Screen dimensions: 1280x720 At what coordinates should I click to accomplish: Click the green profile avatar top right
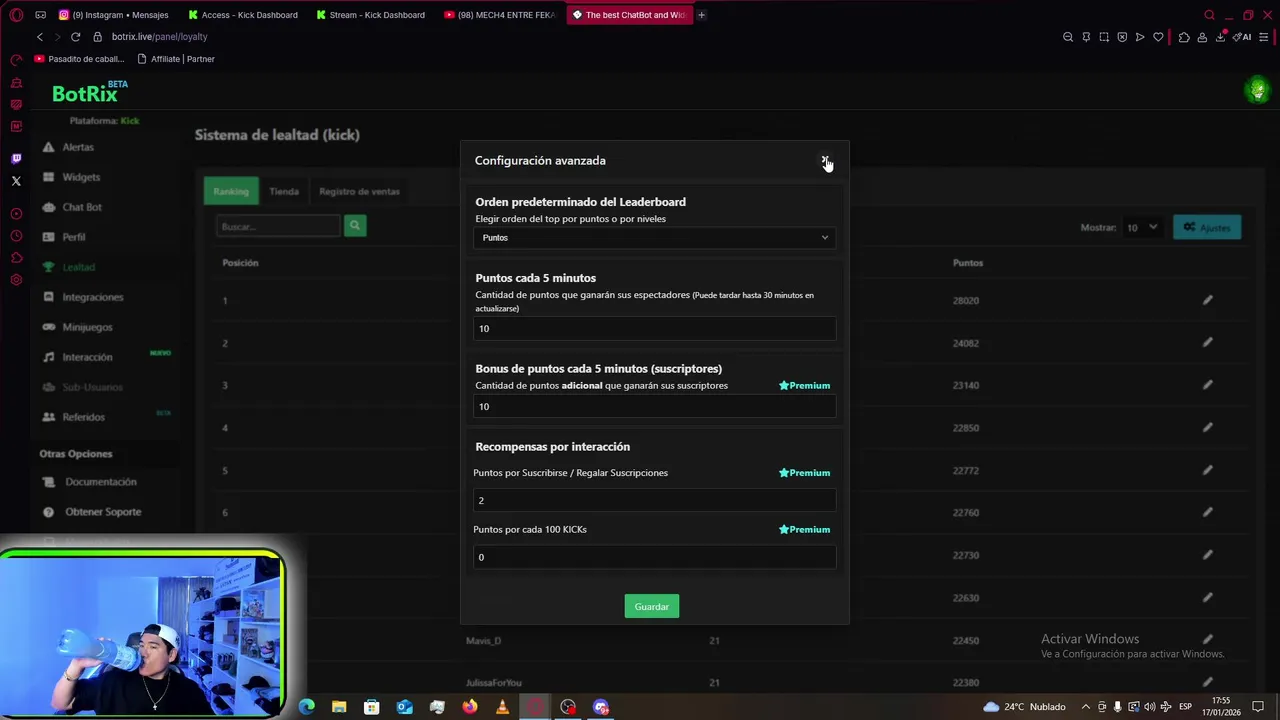point(1257,90)
